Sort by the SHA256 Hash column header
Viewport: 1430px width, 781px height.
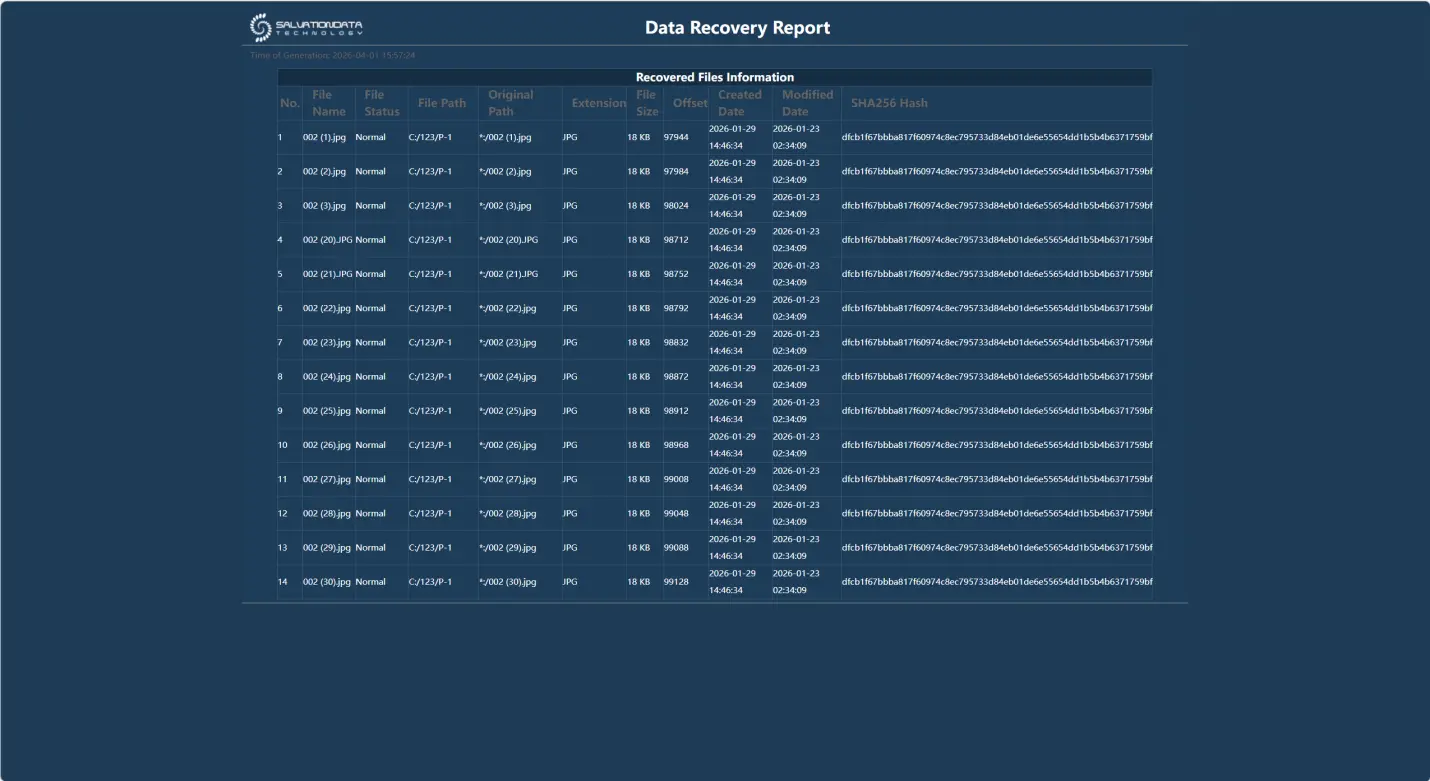point(889,103)
